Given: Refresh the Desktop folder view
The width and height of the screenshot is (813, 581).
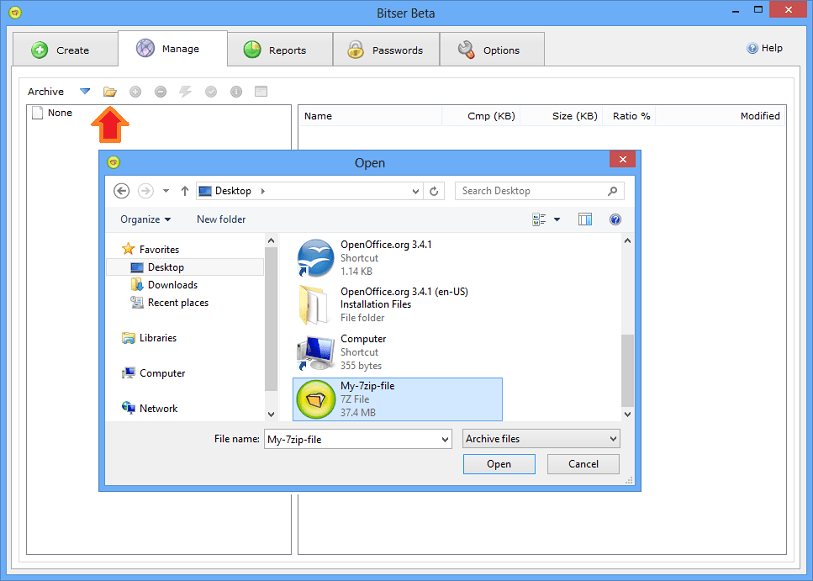Looking at the screenshot, I should pos(434,191).
